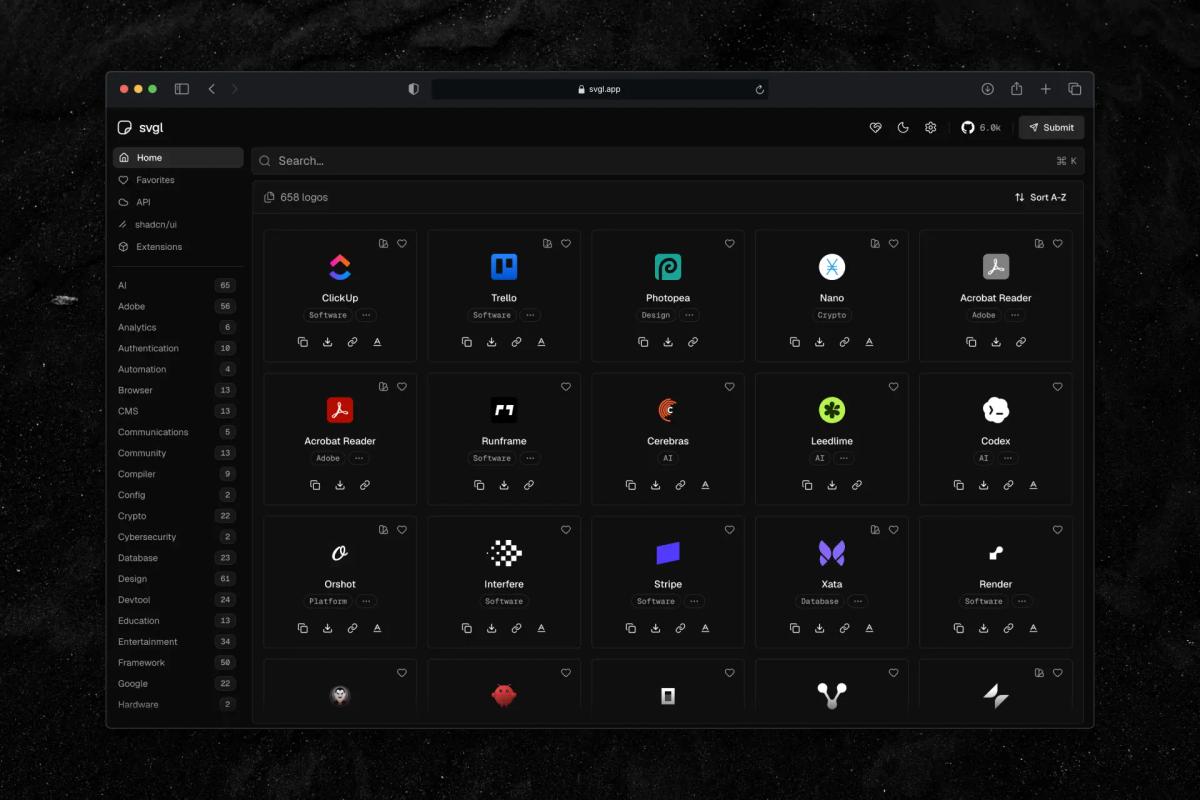Open shadcn/ui in the sidebar
Screen dimensions: 1200x800
pos(178,224)
